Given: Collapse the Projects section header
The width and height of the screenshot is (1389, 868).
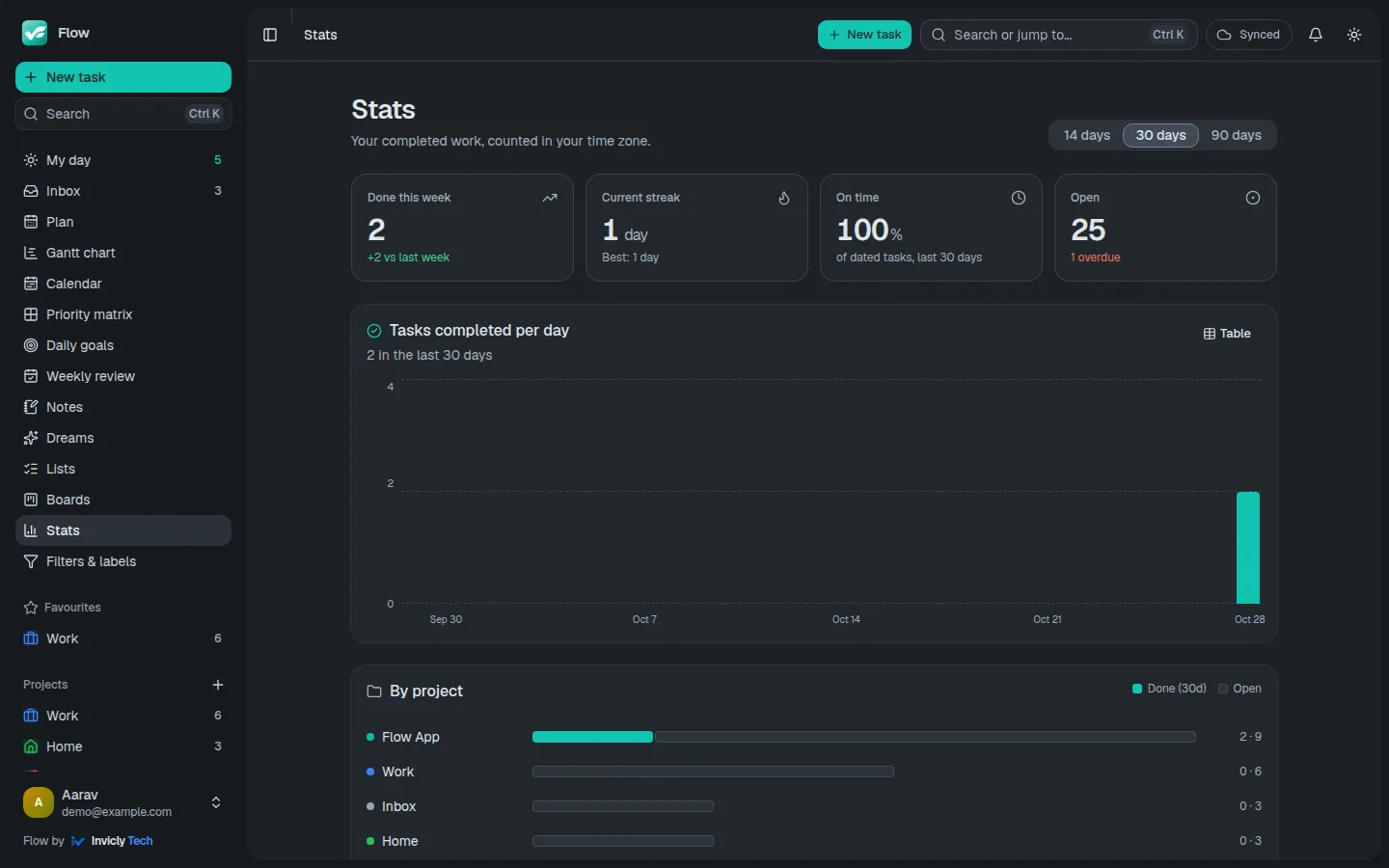Looking at the screenshot, I should pyautogui.click(x=45, y=685).
